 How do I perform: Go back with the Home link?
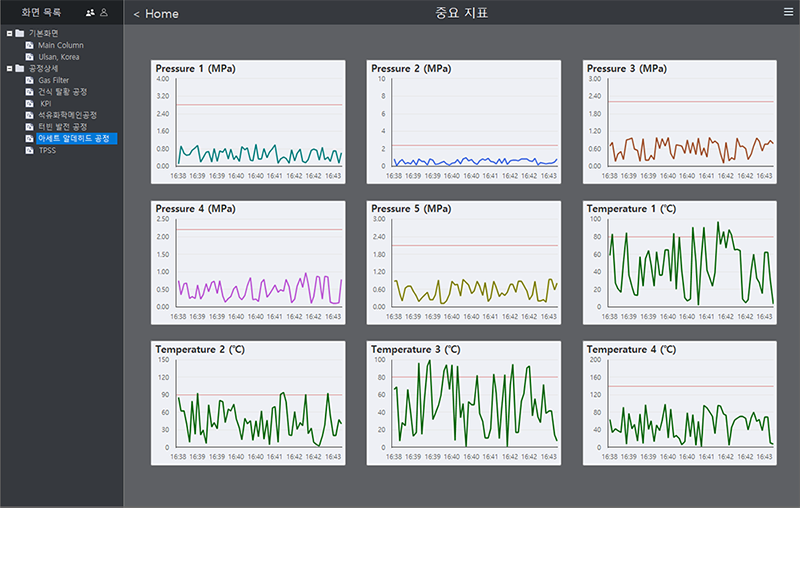(156, 14)
